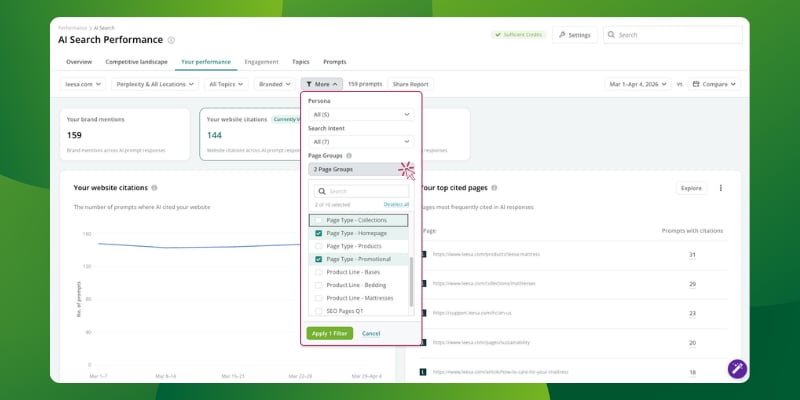Click the wrench icon in Settings button

[x=562, y=35]
